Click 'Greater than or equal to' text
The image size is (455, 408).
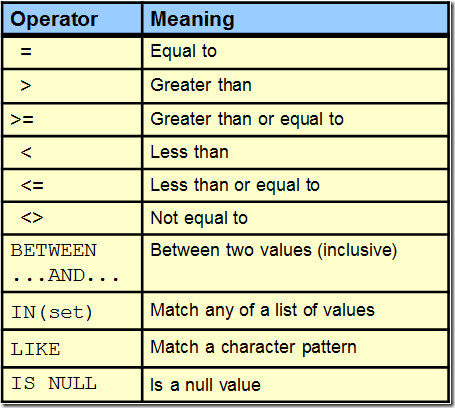point(247,119)
